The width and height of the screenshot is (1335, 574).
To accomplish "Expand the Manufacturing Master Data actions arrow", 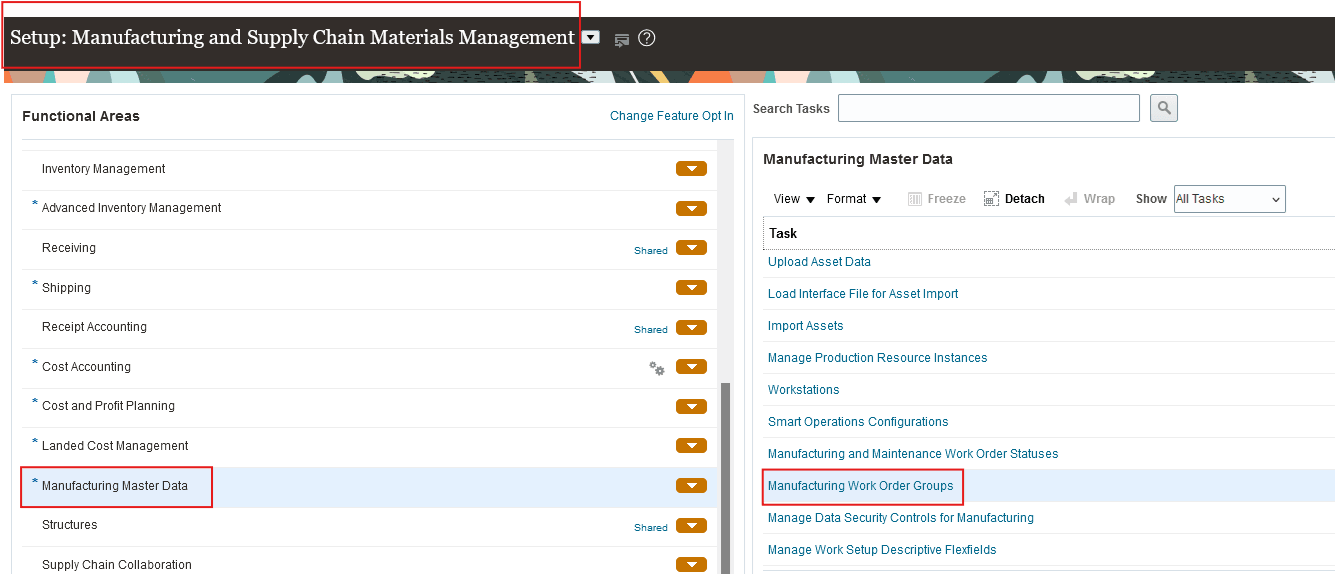I will (x=691, y=486).
